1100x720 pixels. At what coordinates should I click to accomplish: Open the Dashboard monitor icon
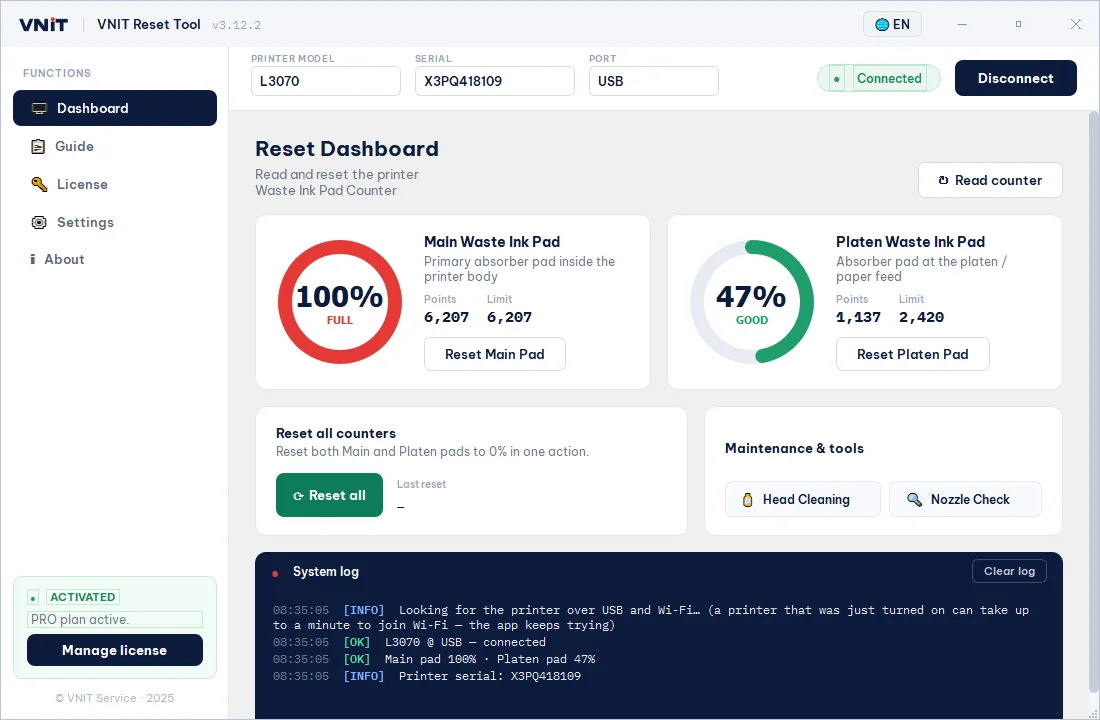(x=39, y=108)
